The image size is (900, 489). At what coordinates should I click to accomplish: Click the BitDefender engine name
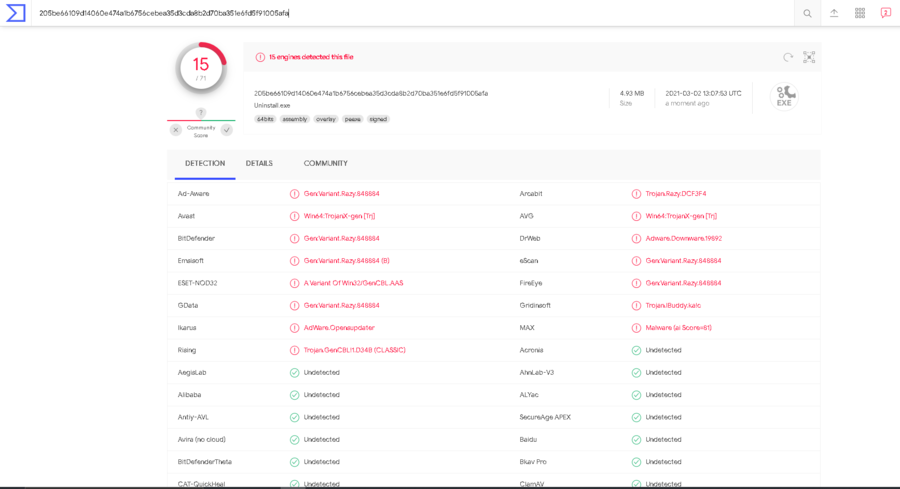[x=196, y=239]
